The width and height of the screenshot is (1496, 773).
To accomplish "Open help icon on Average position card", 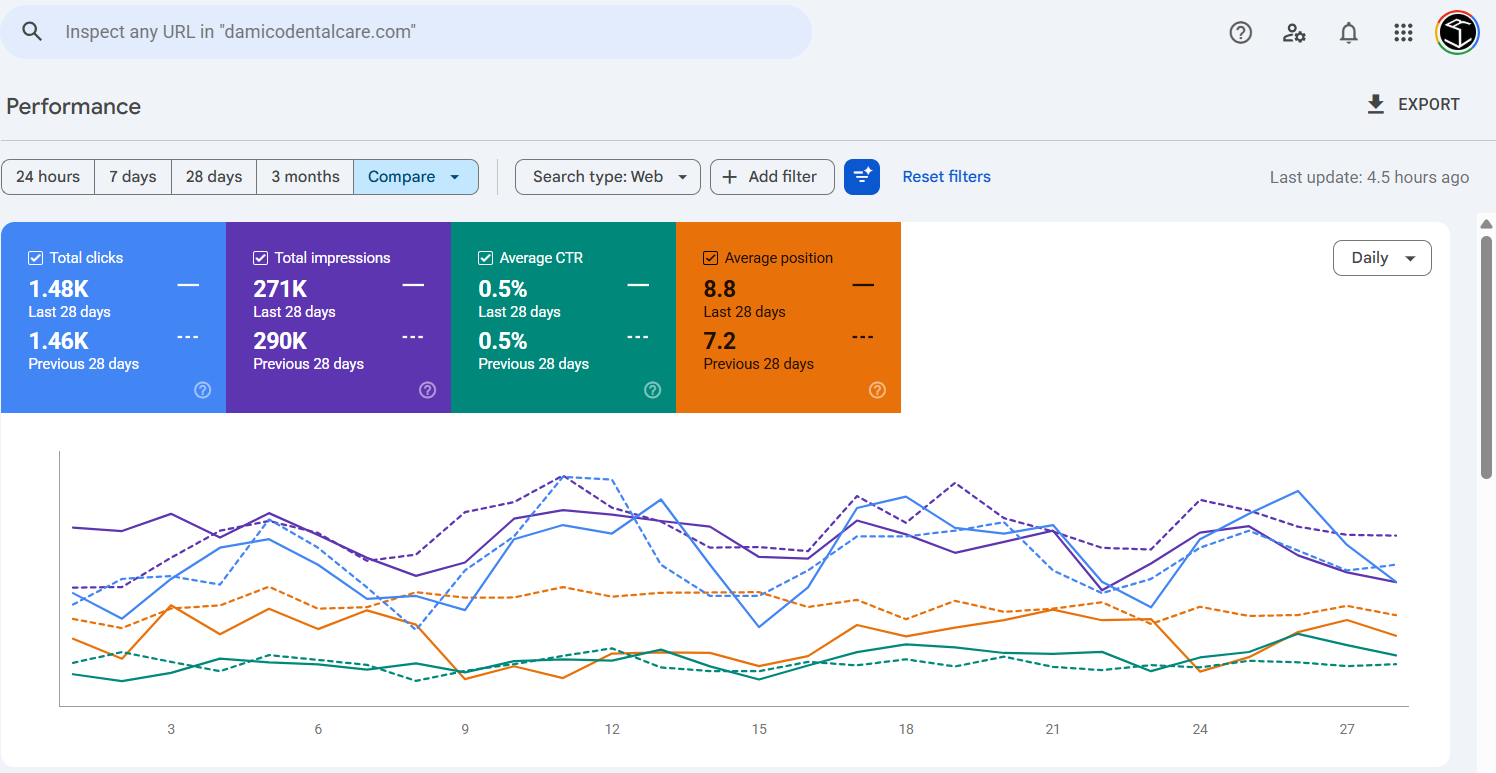I will click(878, 390).
